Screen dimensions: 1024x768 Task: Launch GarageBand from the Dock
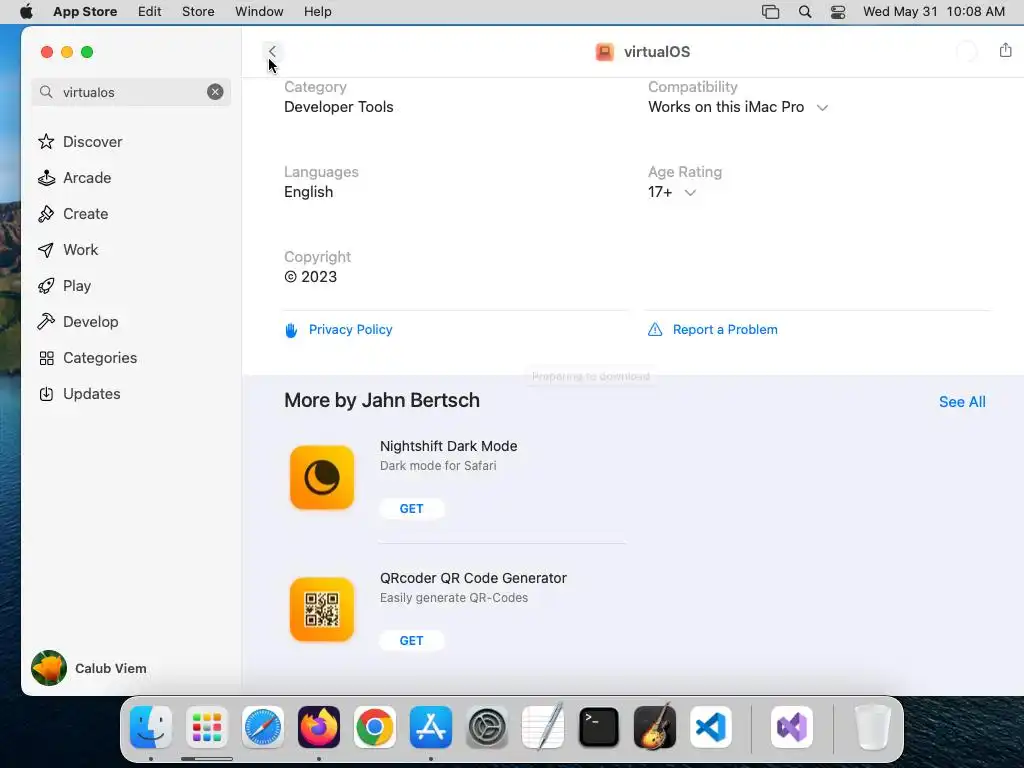tap(655, 727)
